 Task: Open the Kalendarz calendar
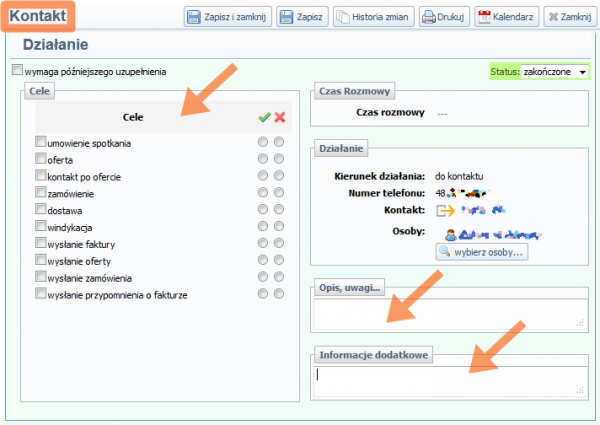click(x=505, y=17)
